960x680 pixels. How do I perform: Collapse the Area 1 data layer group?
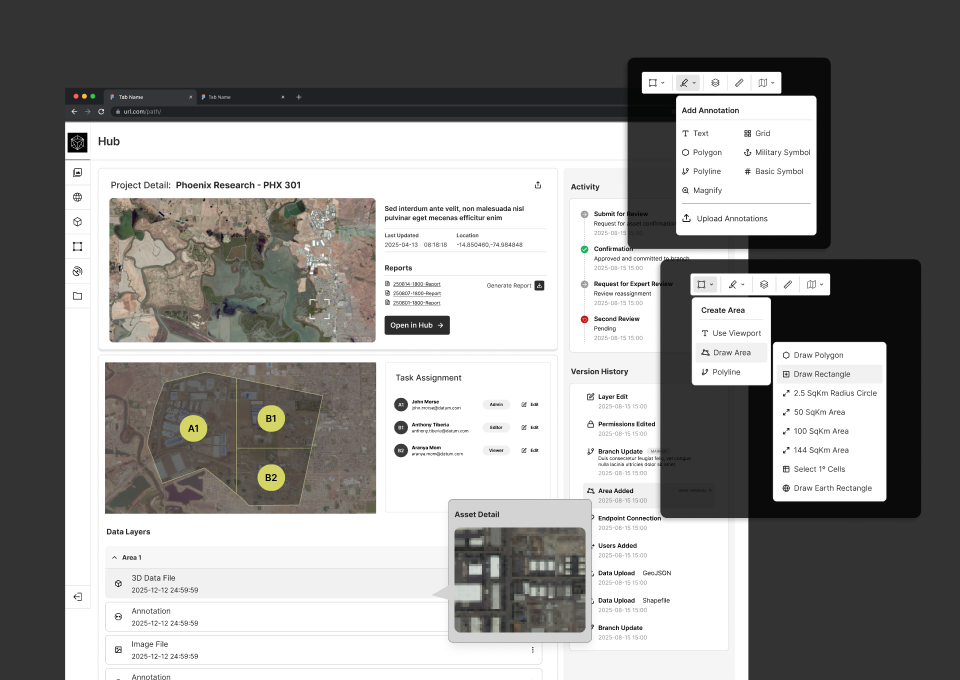(114, 558)
